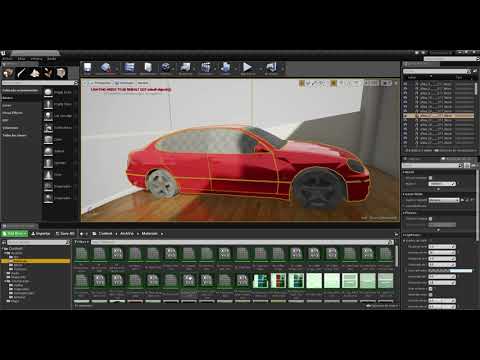Select the Basic category in Modes panel

tap(8, 98)
